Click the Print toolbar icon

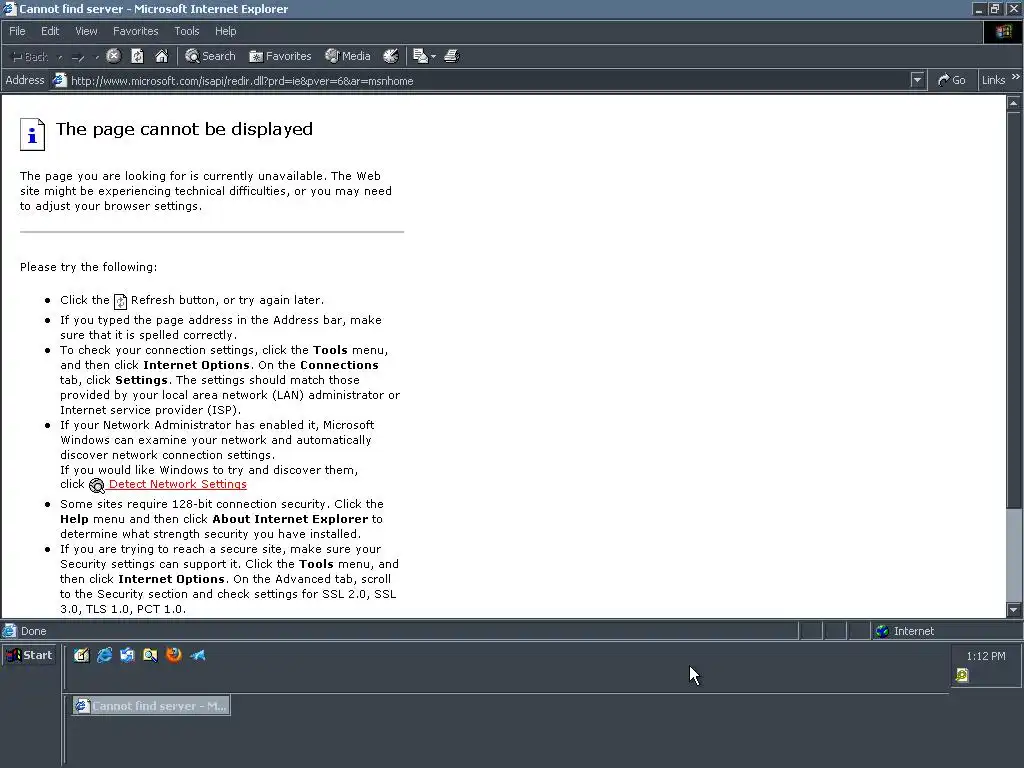tap(452, 56)
